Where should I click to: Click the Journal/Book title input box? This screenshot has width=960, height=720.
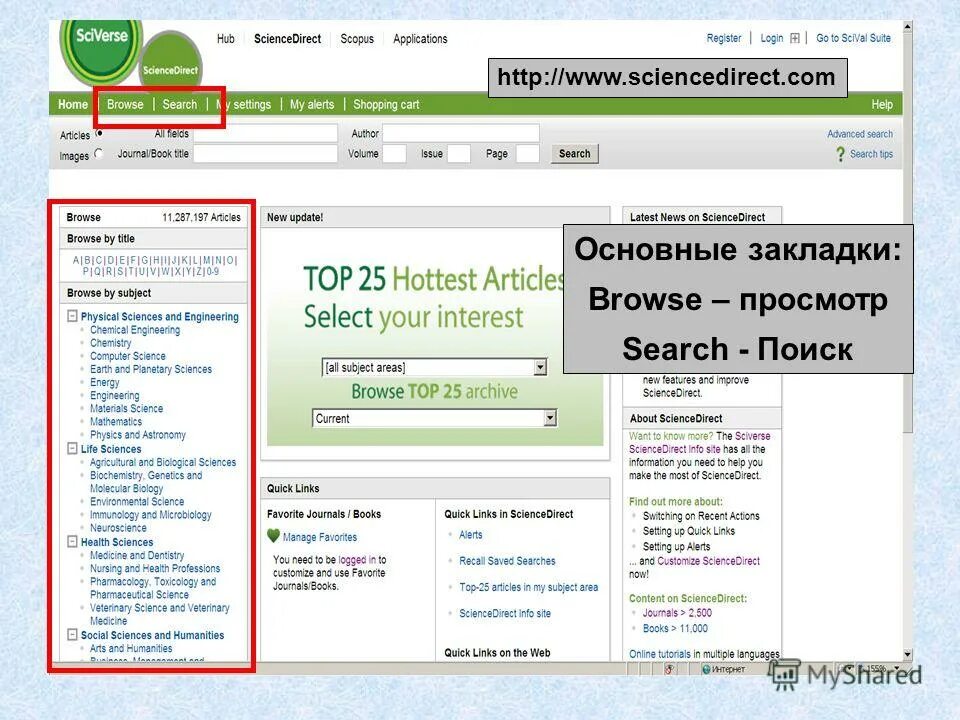point(265,154)
